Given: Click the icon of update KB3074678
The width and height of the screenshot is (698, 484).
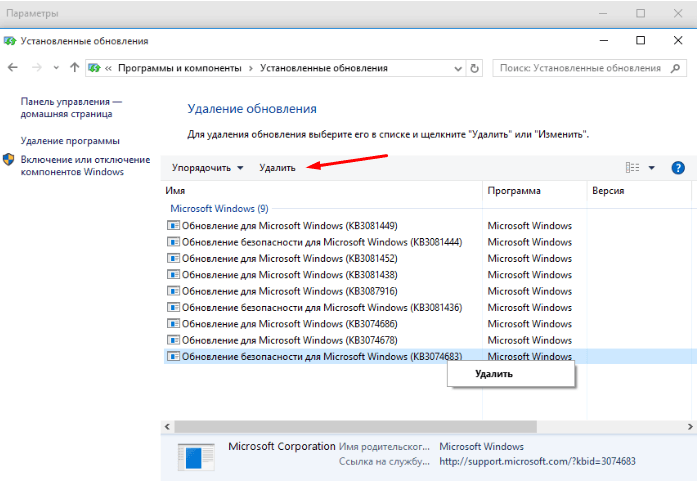Looking at the screenshot, I should 173,340.
